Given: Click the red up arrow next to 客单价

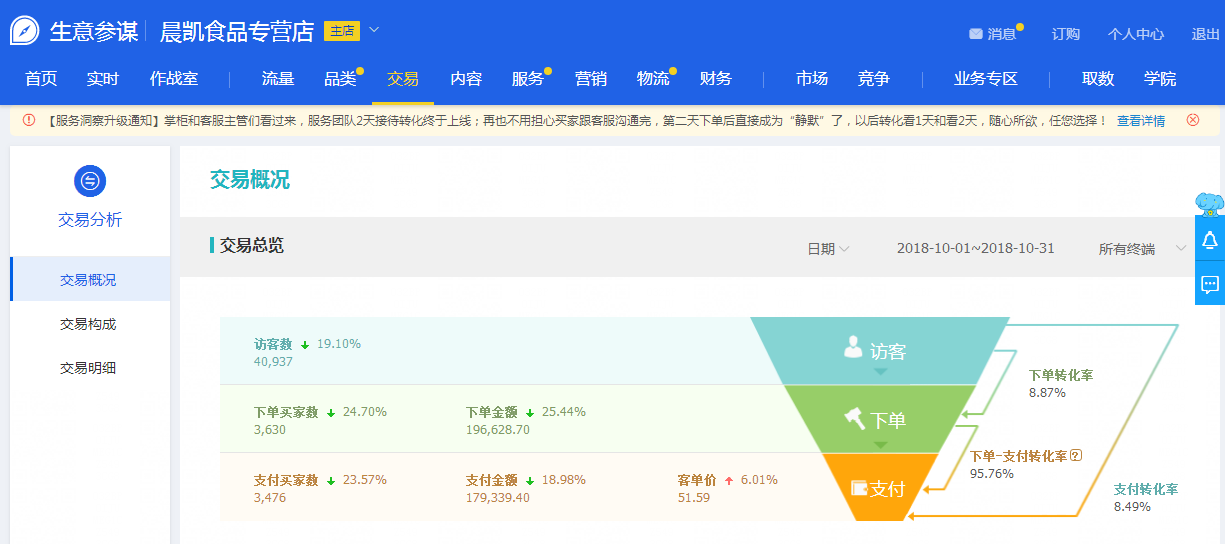Looking at the screenshot, I should click(729, 481).
